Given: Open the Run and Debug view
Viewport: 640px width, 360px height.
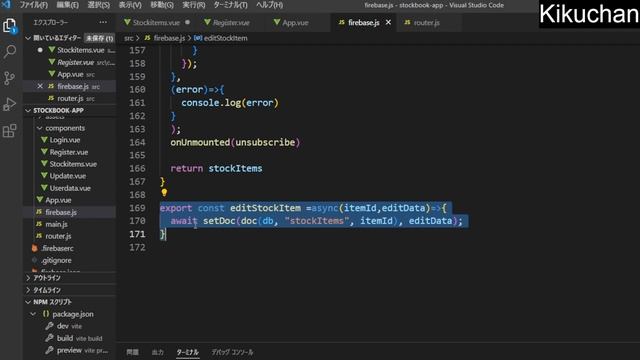Looking at the screenshot, I should [x=9, y=104].
